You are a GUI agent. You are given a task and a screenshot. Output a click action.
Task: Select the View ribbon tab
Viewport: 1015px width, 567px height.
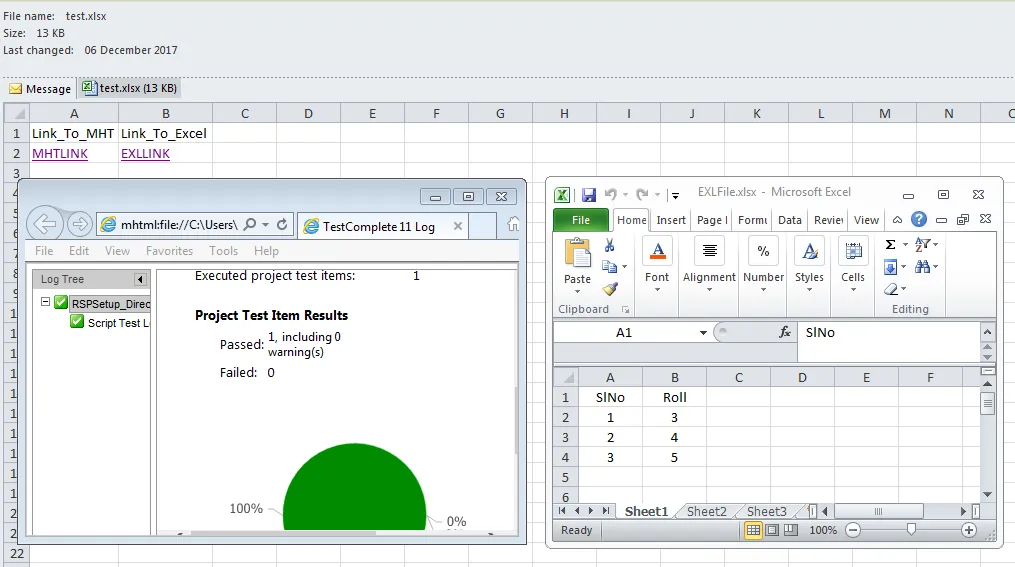coord(866,220)
